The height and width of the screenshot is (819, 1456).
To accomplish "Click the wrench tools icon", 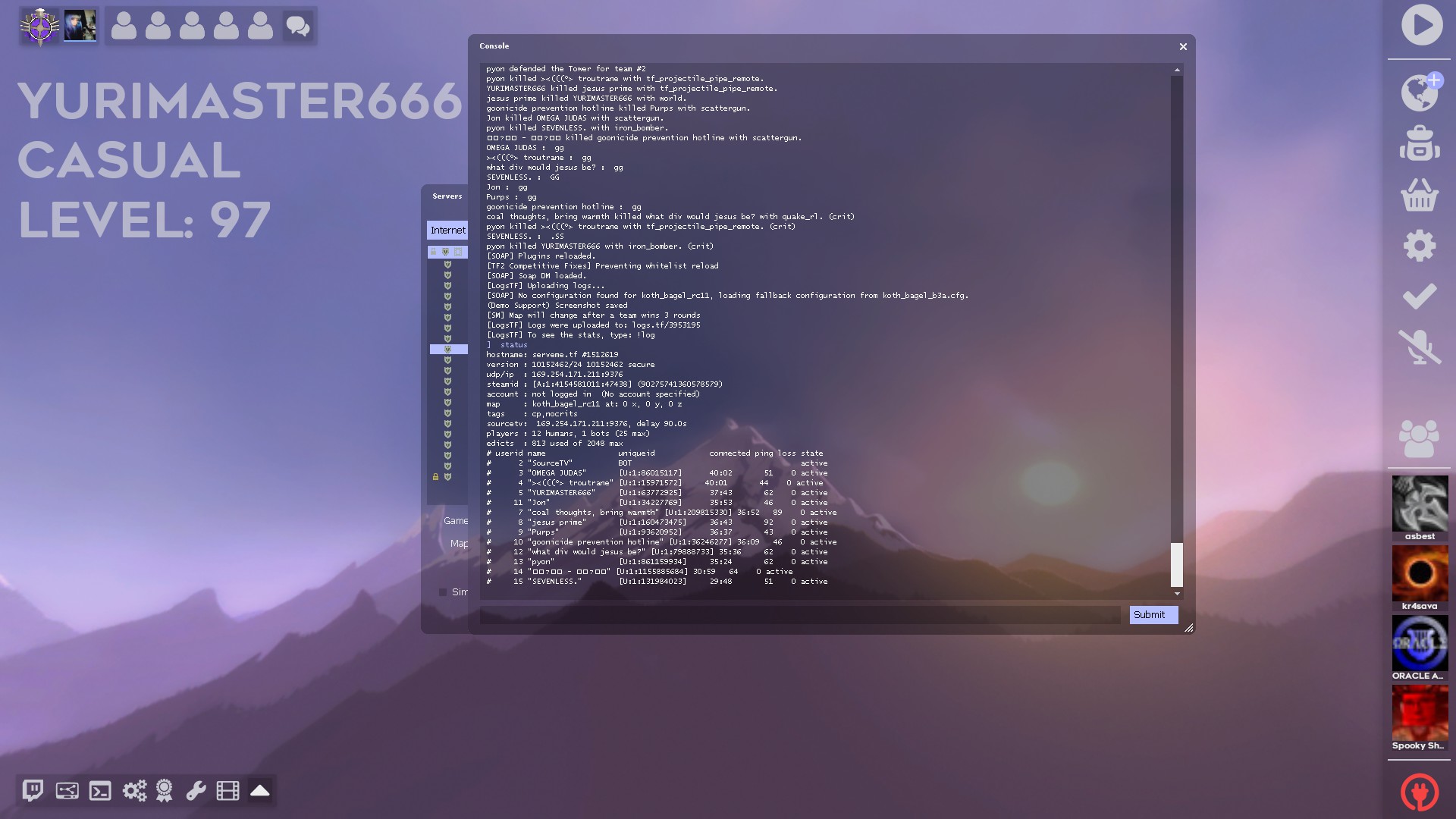I will click(196, 791).
